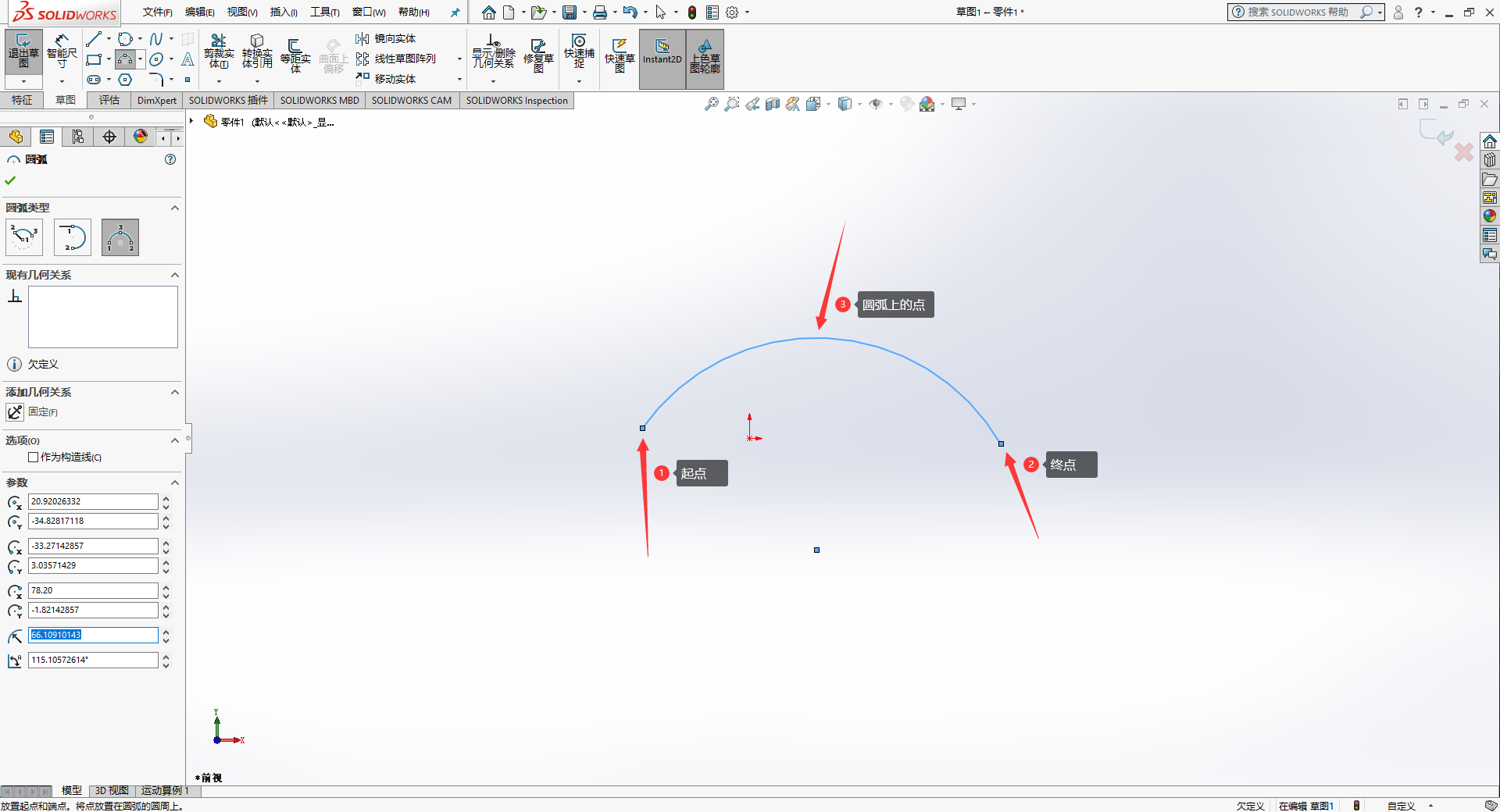The width and height of the screenshot is (1500, 812).
Task: Select the sketch Point tool
Action: click(187, 80)
